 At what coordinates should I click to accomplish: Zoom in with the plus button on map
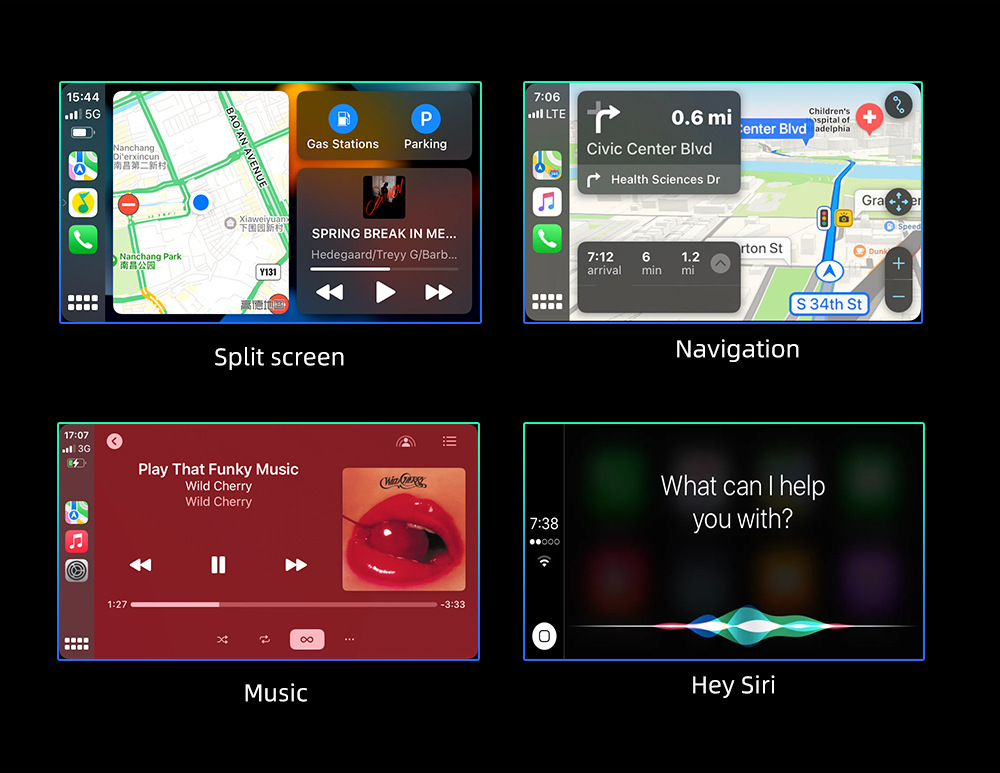(x=898, y=264)
